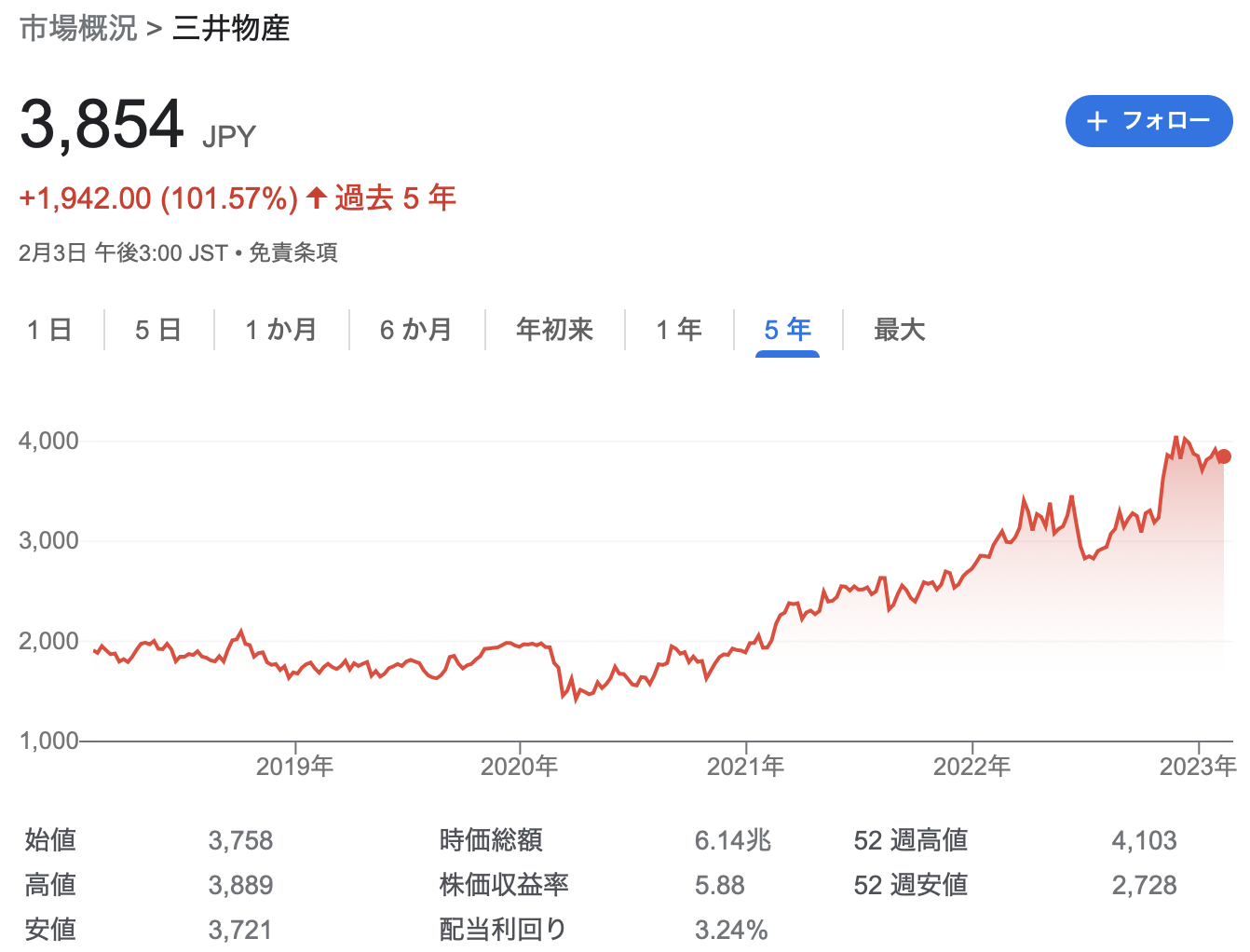This screenshot has width=1250, height=952.
Task: Switch to the 6 か月 tab
Action: pyautogui.click(x=416, y=330)
